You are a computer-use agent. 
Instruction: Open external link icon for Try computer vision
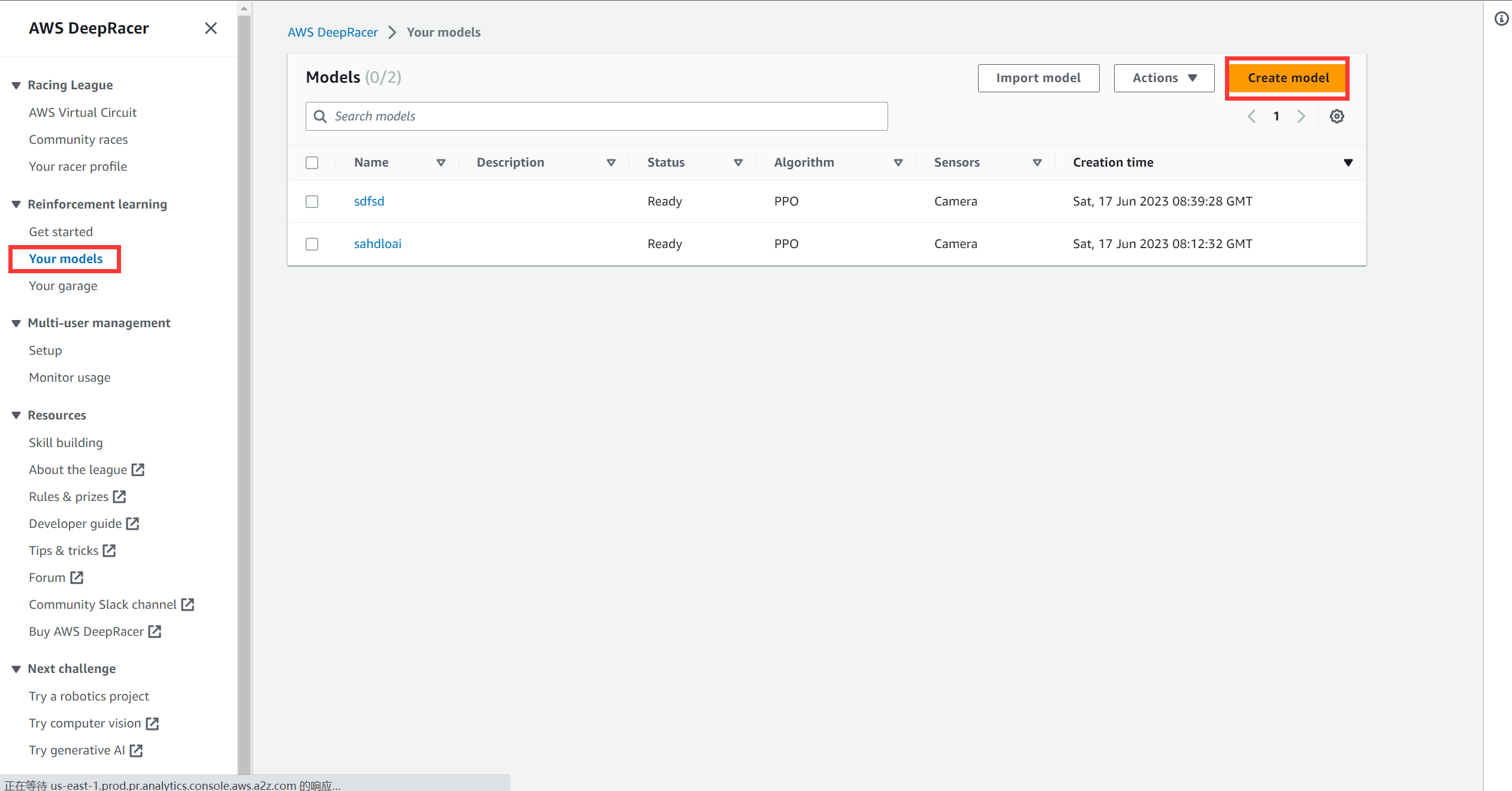pyautogui.click(x=152, y=723)
